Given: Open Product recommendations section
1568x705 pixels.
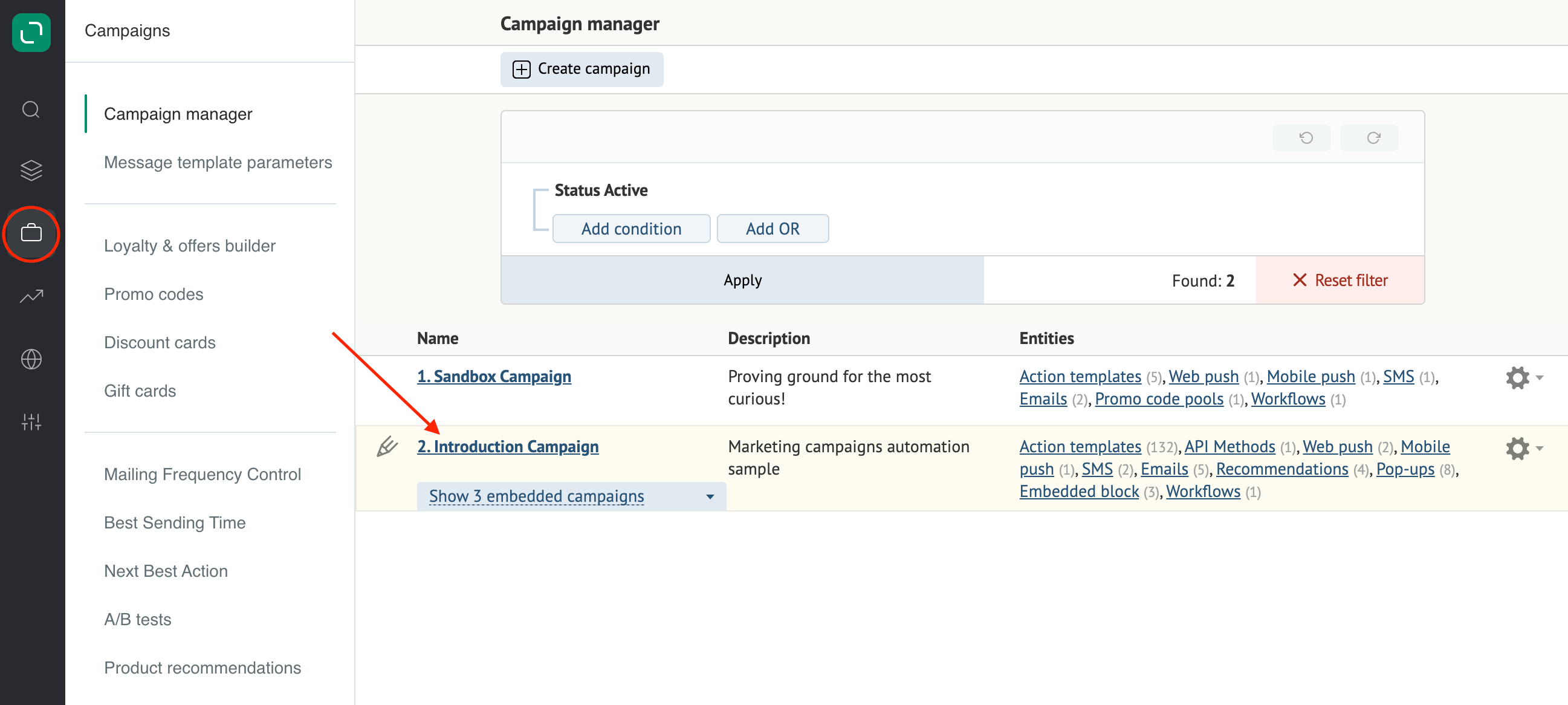Looking at the screenshot, I should (x=202, y=668).
